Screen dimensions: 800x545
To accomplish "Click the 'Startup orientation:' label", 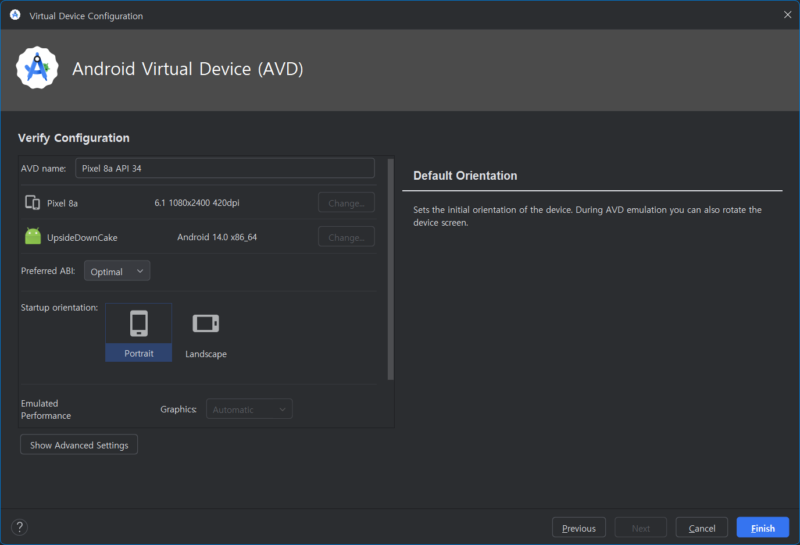I will [x=59, y=307].
